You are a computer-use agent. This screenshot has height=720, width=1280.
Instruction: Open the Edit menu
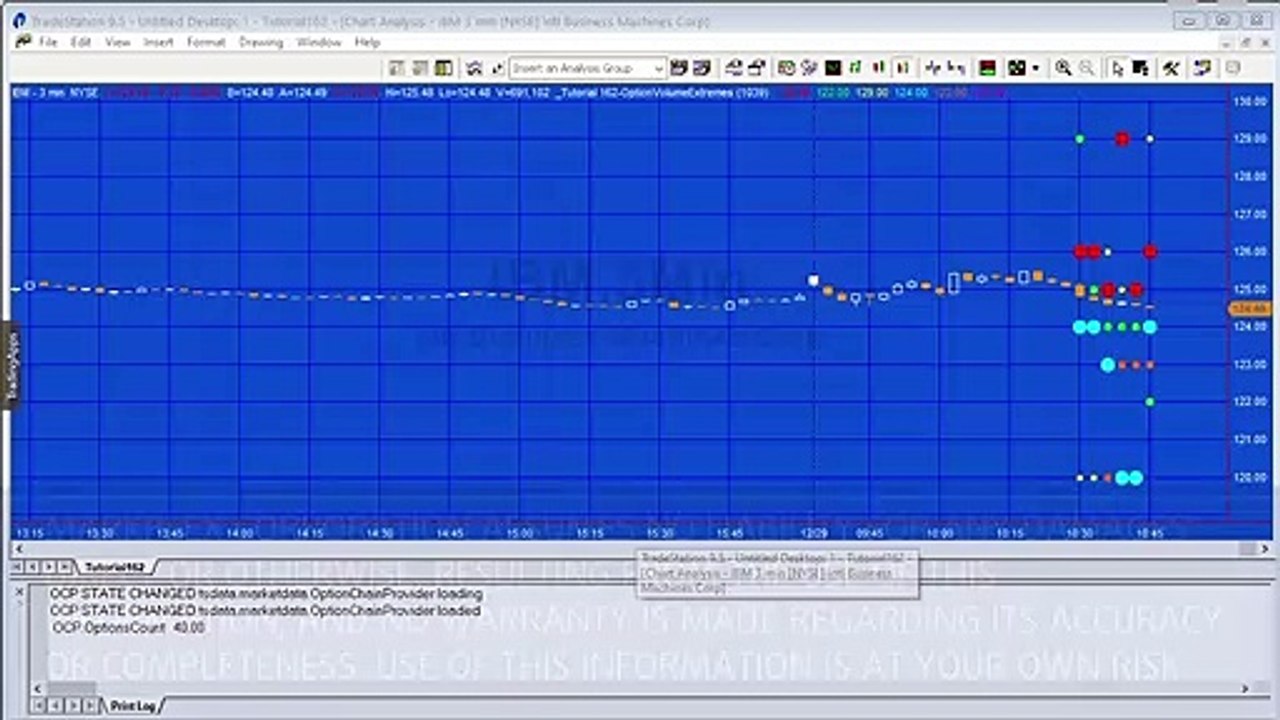[x=81, y=42]
